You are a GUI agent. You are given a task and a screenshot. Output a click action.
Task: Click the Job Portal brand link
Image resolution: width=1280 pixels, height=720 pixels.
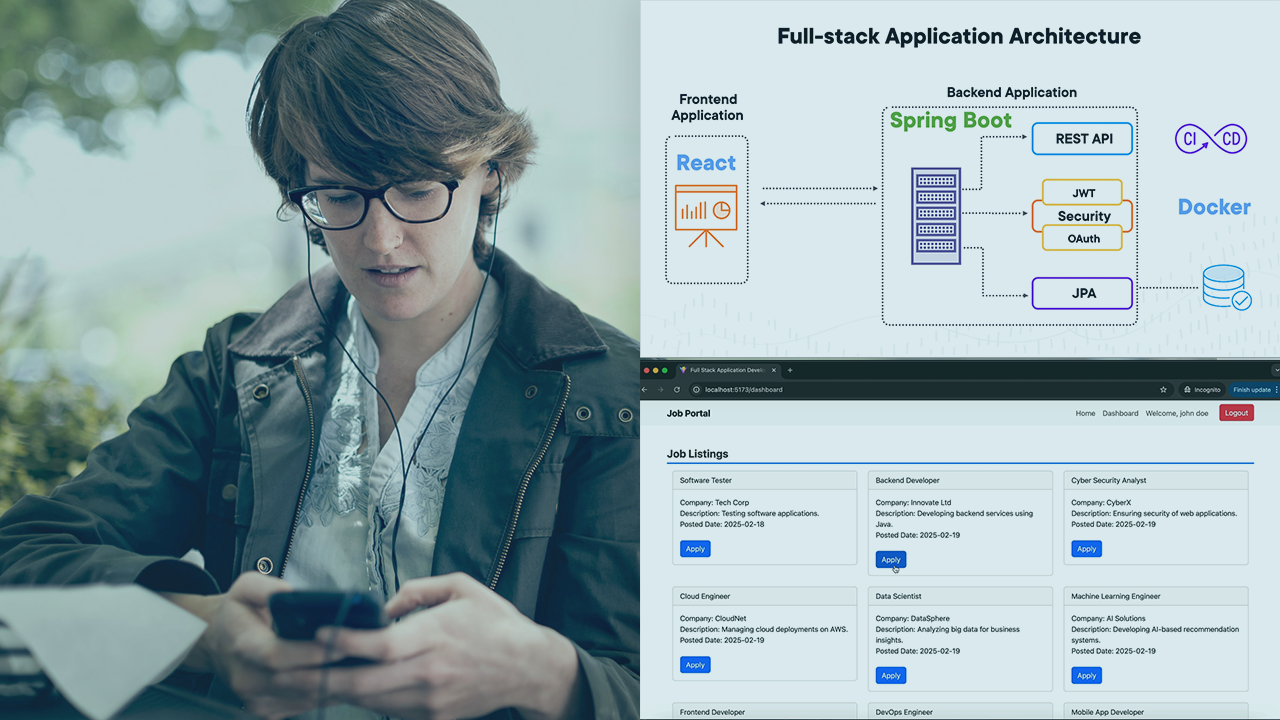(x=688, y=413)
